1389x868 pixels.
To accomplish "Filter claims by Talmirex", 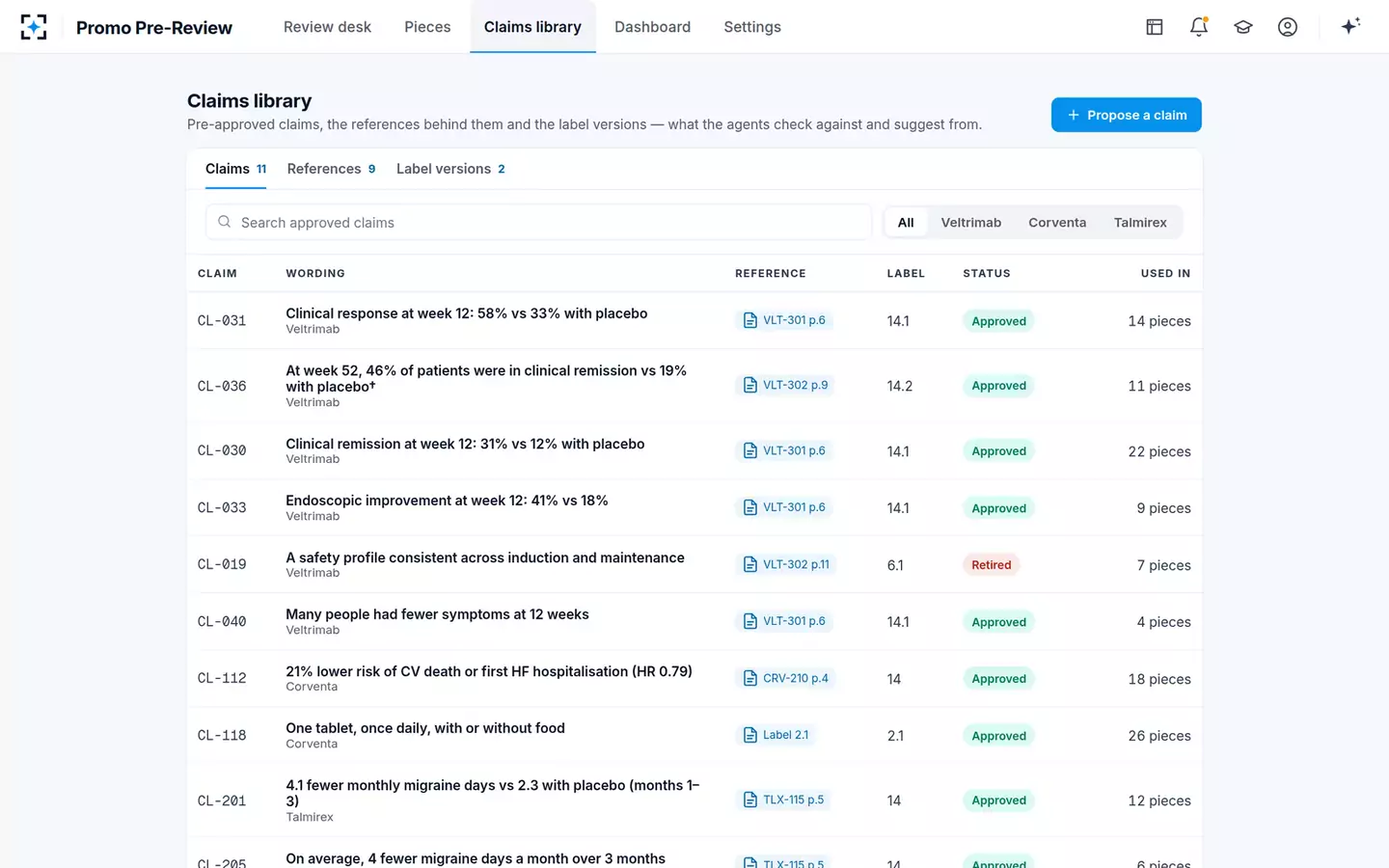I will [x=1140, y=223].
